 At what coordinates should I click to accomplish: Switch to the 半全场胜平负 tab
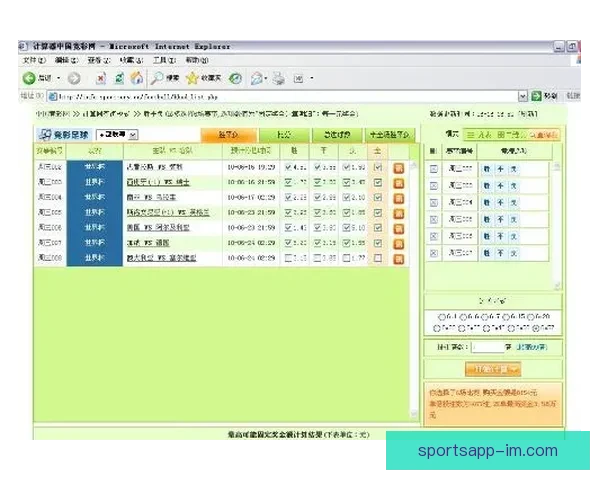tap(390, 135)
